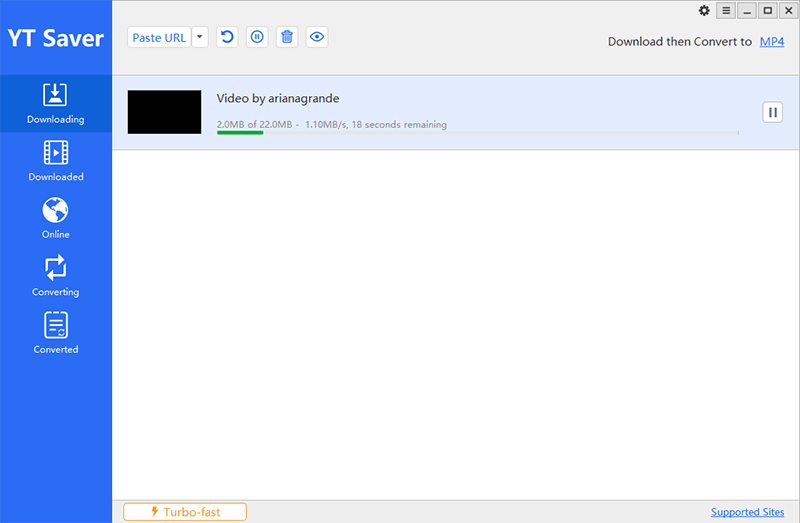Click the YT Saver logo
The width and height of the screenshot is (800, 523).
[x=56, y=38]
